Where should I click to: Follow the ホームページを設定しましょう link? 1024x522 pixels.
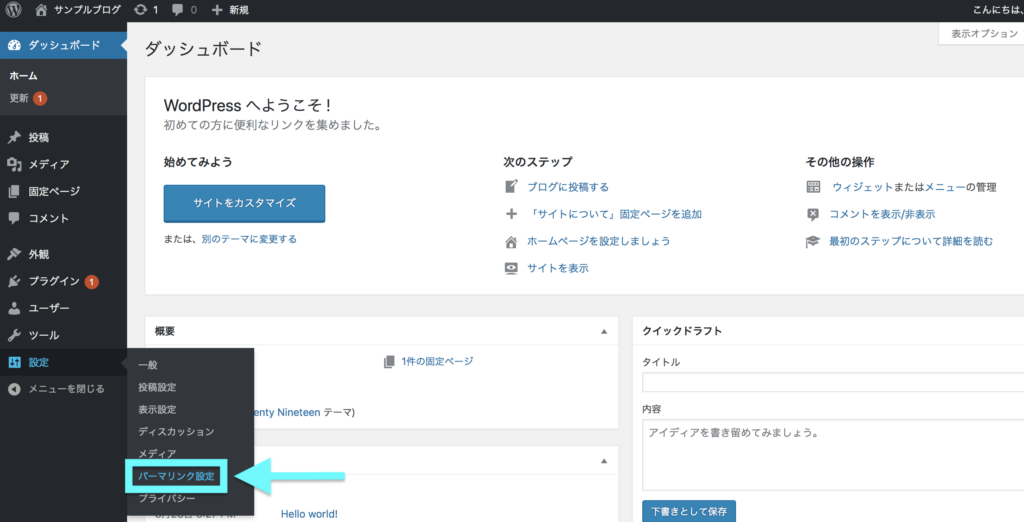[x=599, y=241]
